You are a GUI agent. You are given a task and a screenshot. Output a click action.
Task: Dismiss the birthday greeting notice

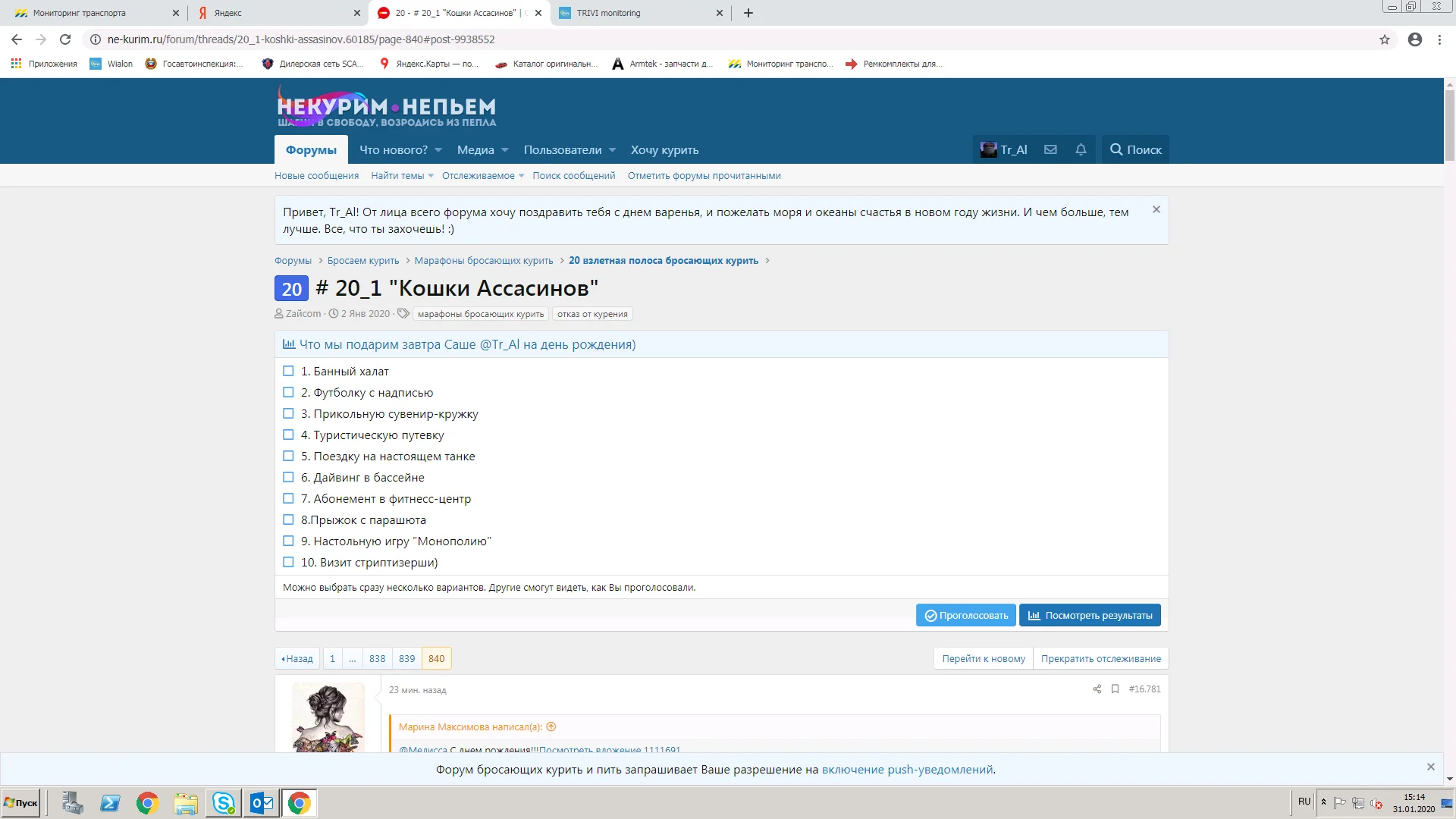(x=1156, y=209)
